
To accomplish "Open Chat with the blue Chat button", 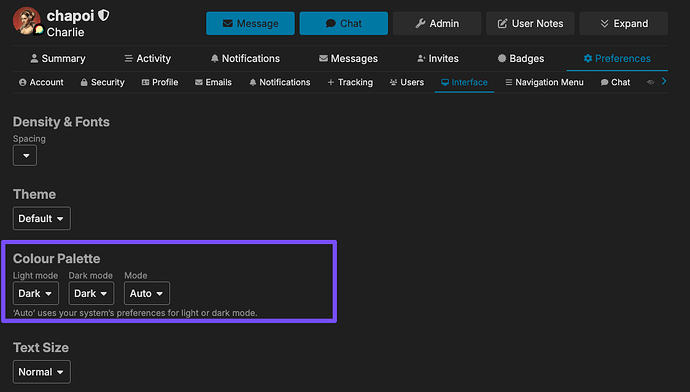I will (344, 23).
